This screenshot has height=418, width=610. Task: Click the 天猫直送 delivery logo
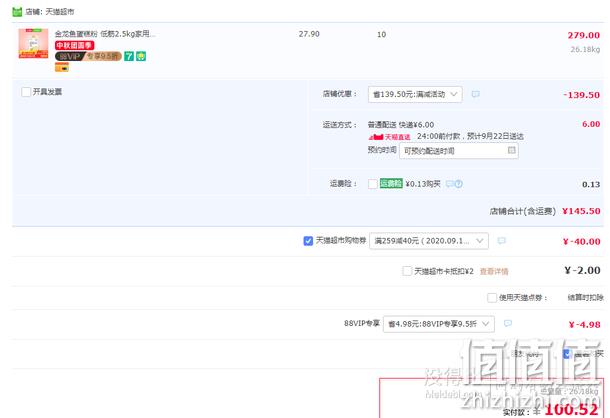389,137
